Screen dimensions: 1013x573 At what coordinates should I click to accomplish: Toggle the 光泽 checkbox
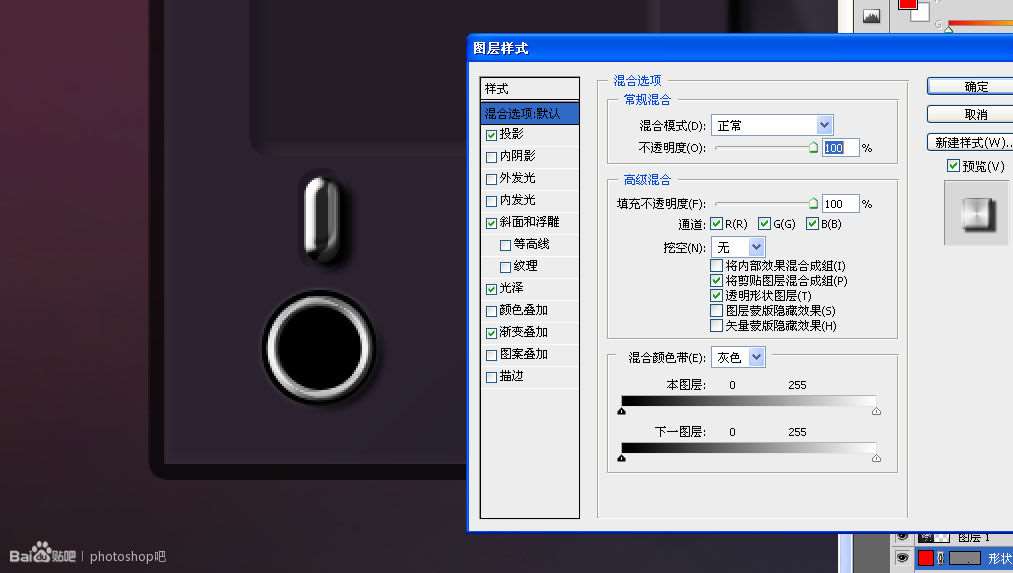(491, 289)
